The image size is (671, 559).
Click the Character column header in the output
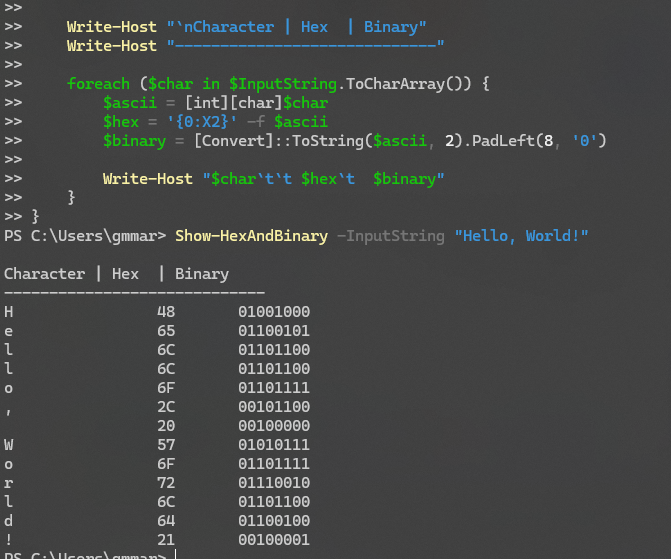[44, 273]
